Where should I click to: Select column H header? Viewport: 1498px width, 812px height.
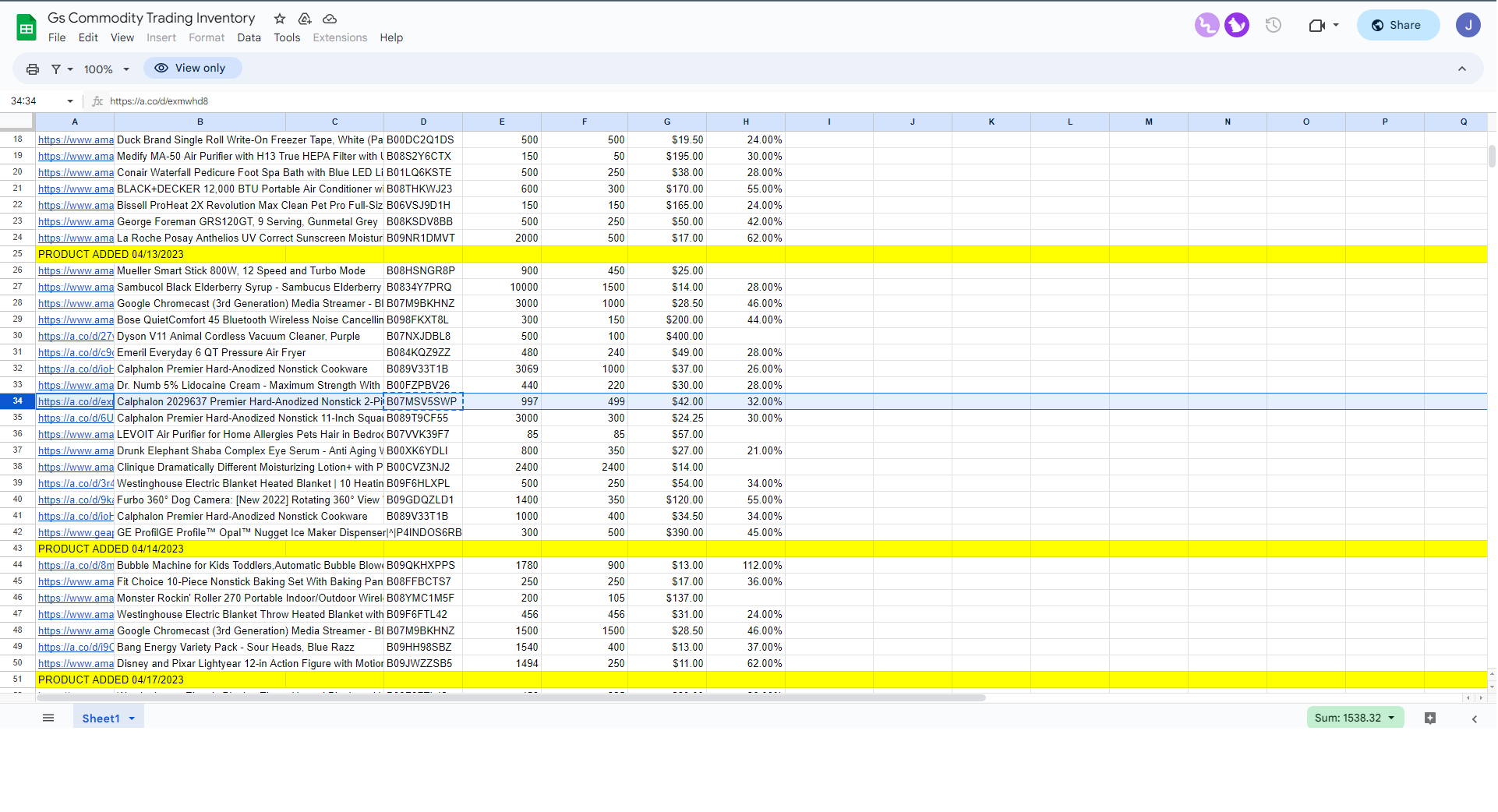pyautogui.click(x=746, y=122)
